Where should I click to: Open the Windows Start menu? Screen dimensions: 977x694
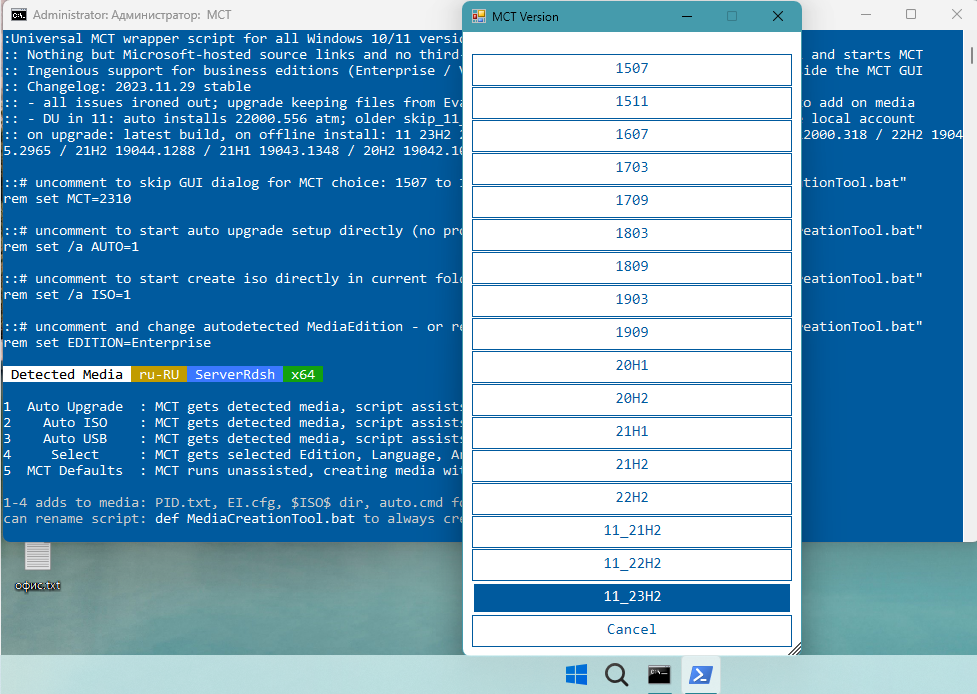[576, 675]
